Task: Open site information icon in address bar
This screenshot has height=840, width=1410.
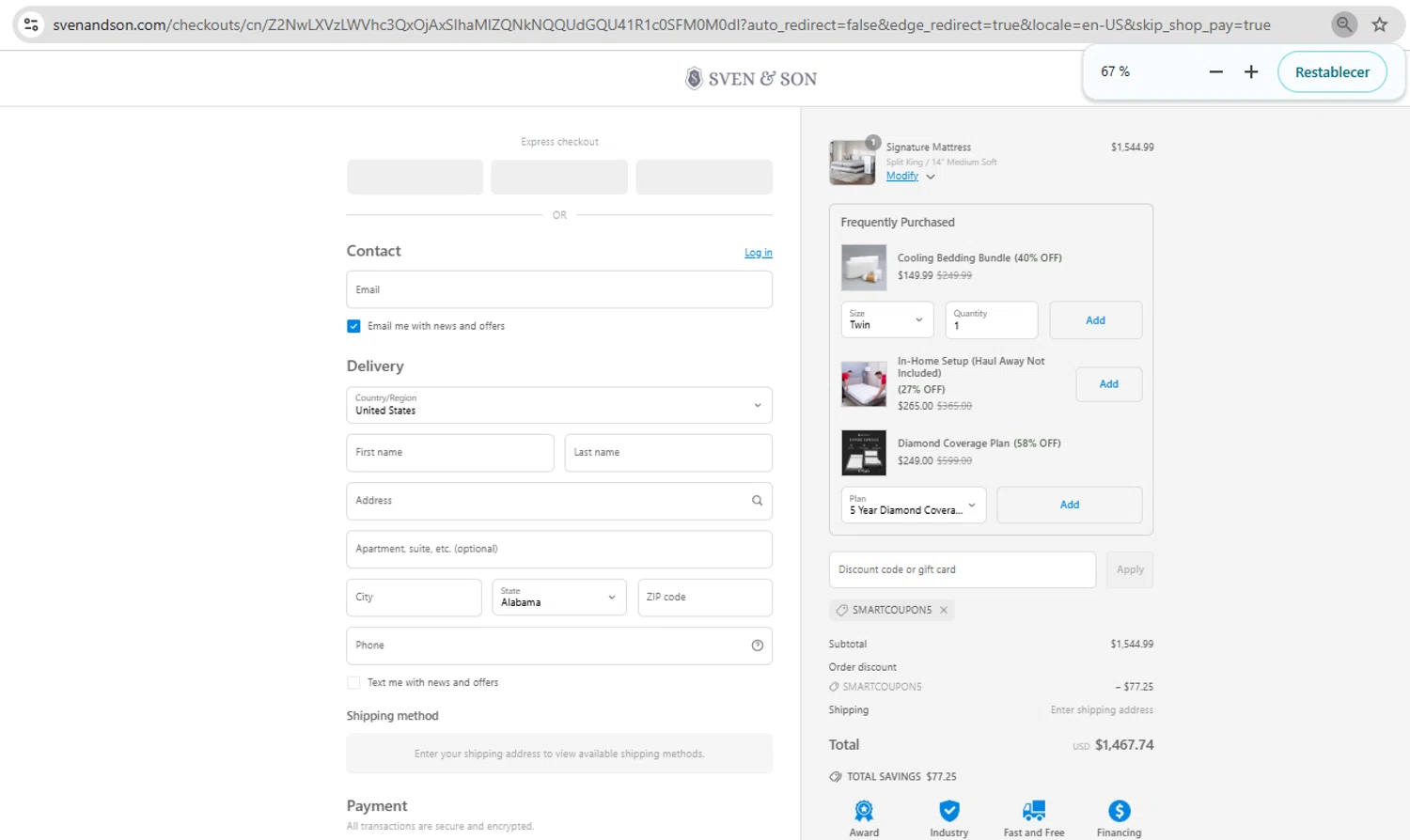Action: (x=31, y=24)
